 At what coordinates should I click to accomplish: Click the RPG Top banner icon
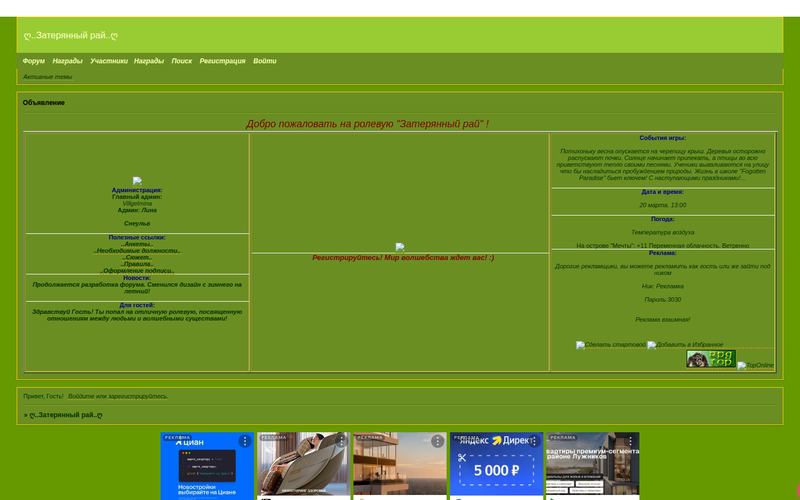(x=710, y=359)
